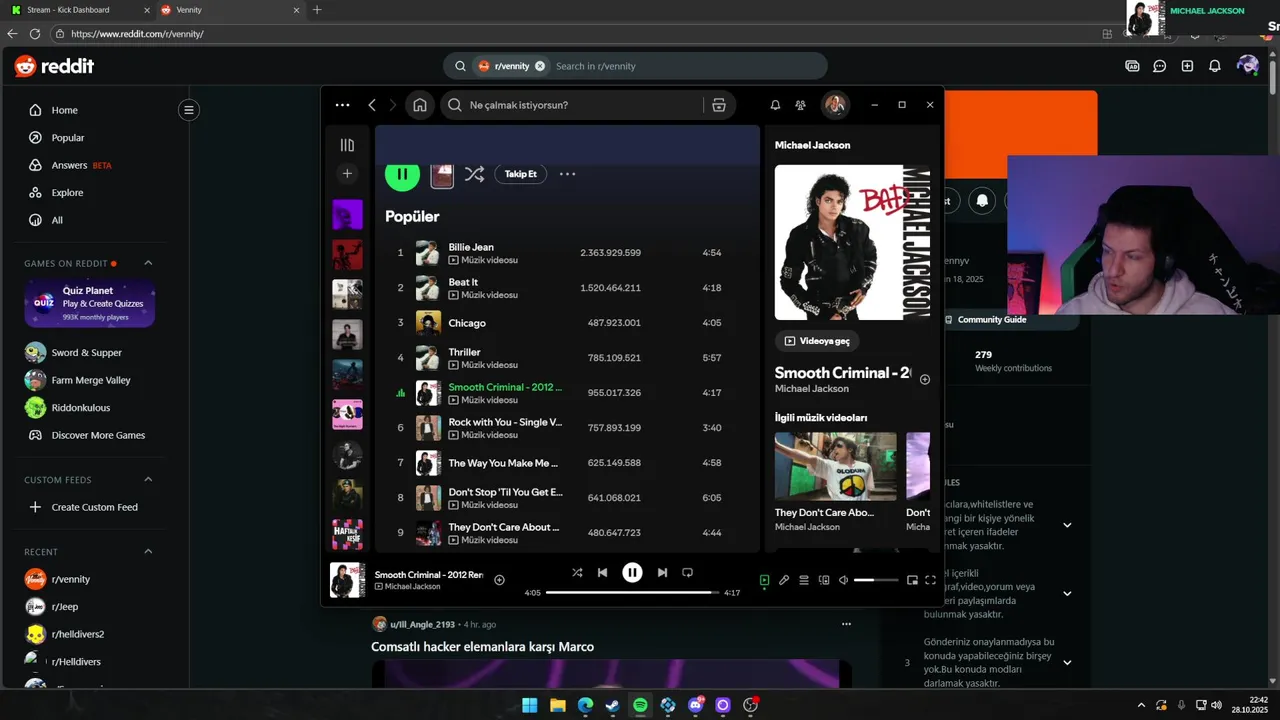
Task: Seek within the song progress bar
Action: point(632,593)
